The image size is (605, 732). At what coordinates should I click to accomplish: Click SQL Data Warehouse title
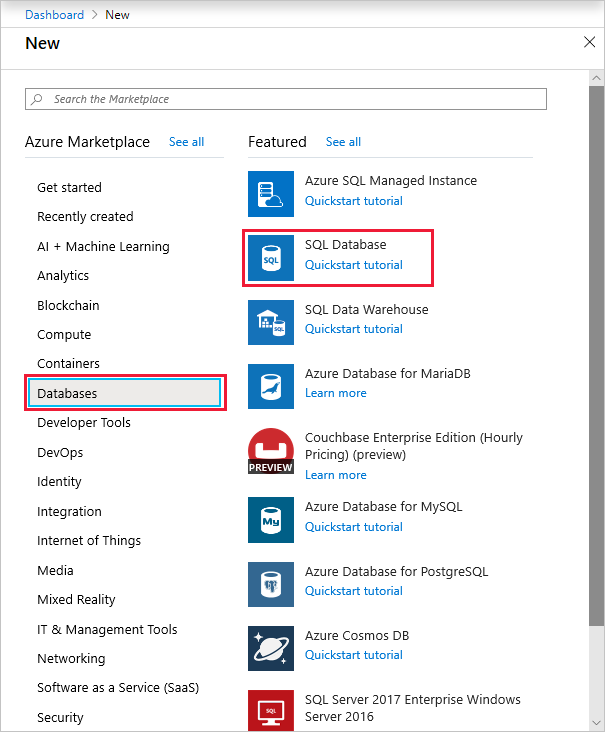366,309
